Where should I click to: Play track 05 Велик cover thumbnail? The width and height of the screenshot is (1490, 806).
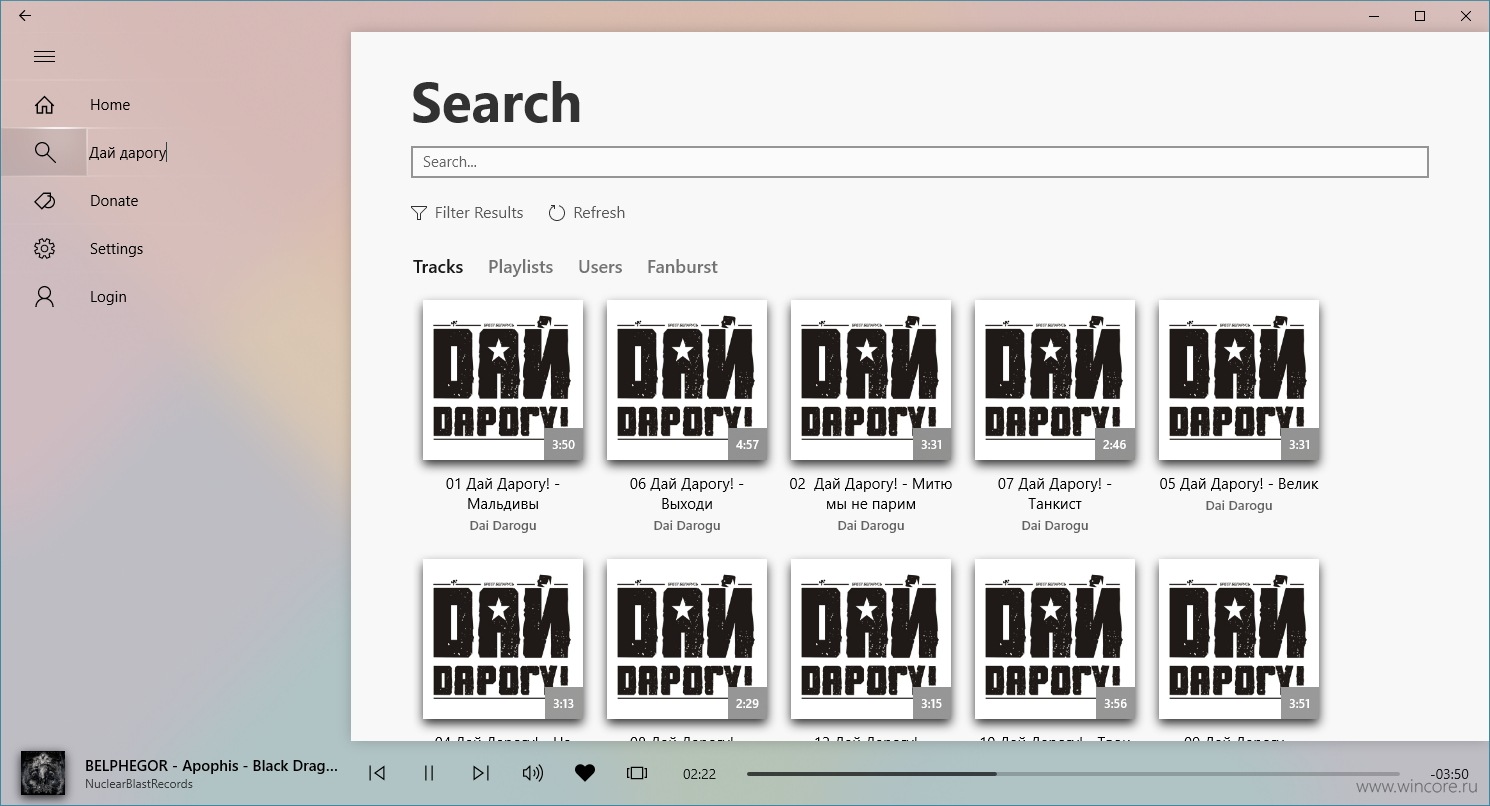(1239, 380)
